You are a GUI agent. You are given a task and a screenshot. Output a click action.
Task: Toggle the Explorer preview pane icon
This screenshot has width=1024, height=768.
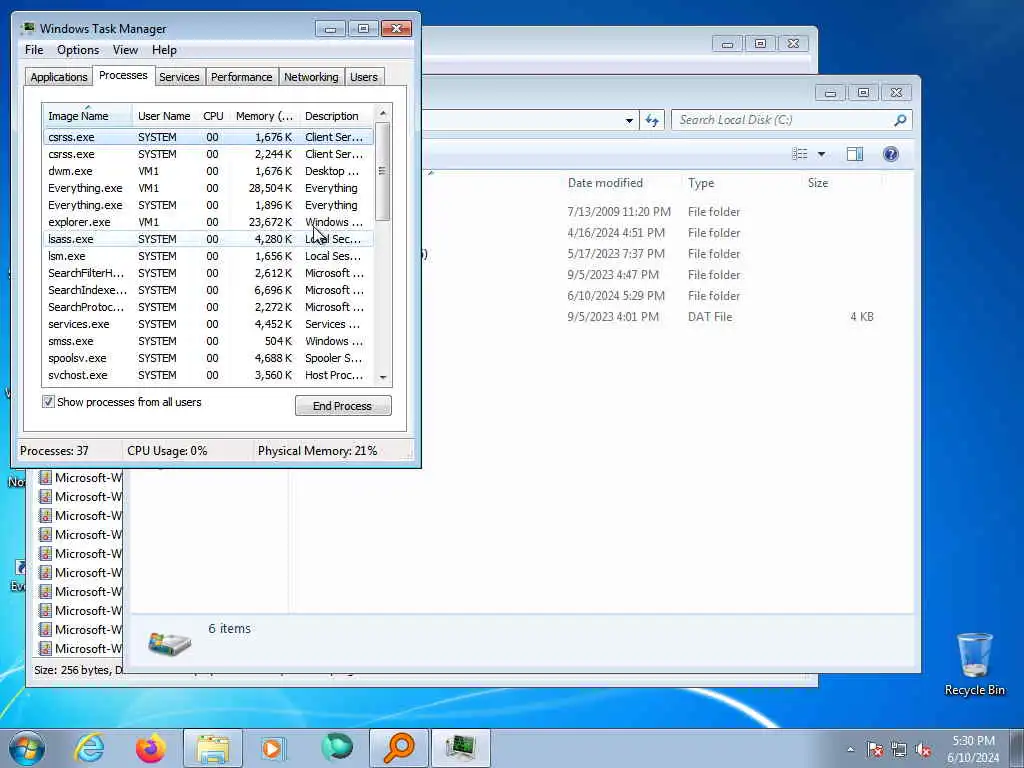point(855,154)
